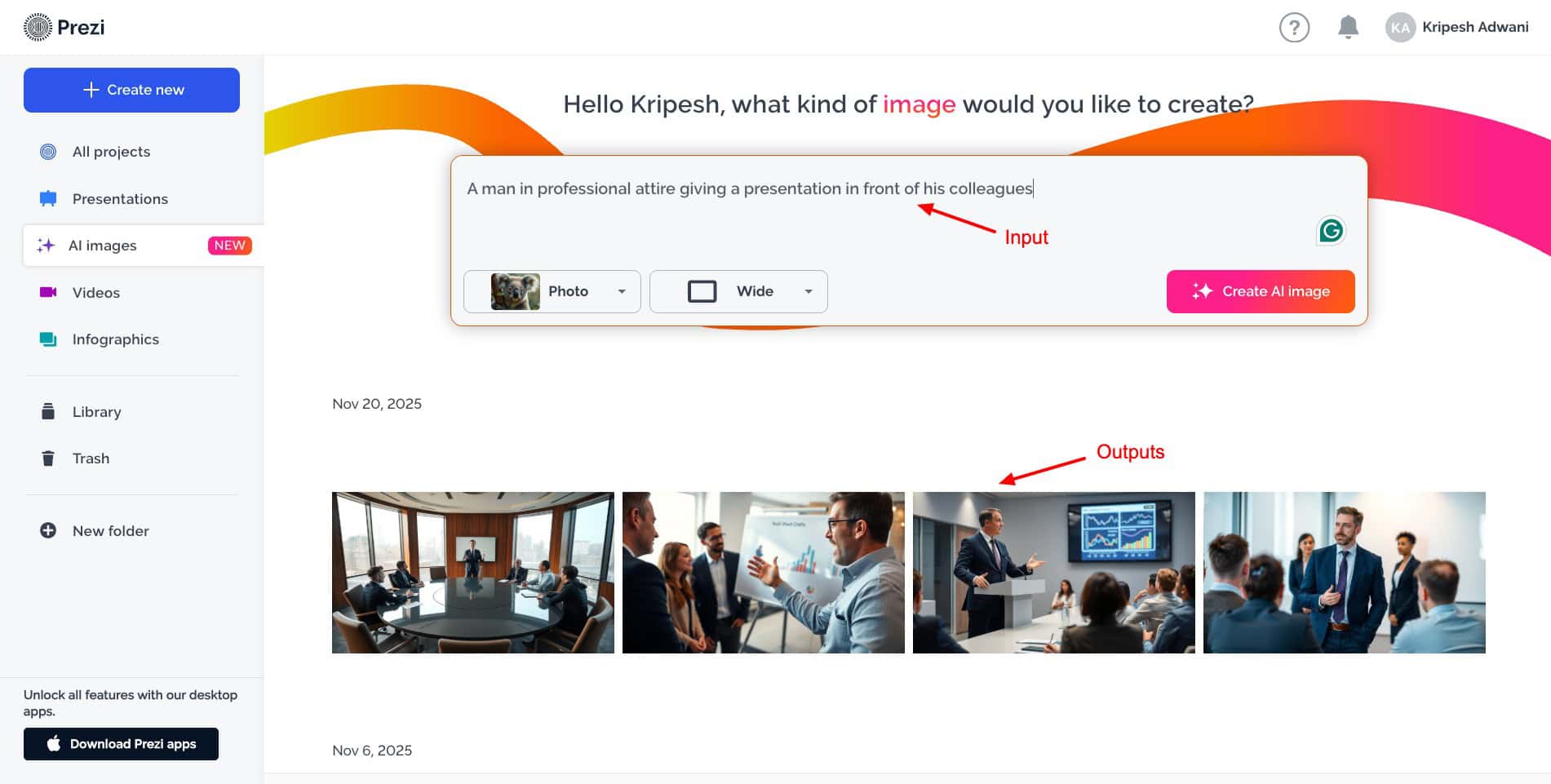Open the round conference table image thumbnail
Screen dimensions: 1551x784
click(473, 572)
